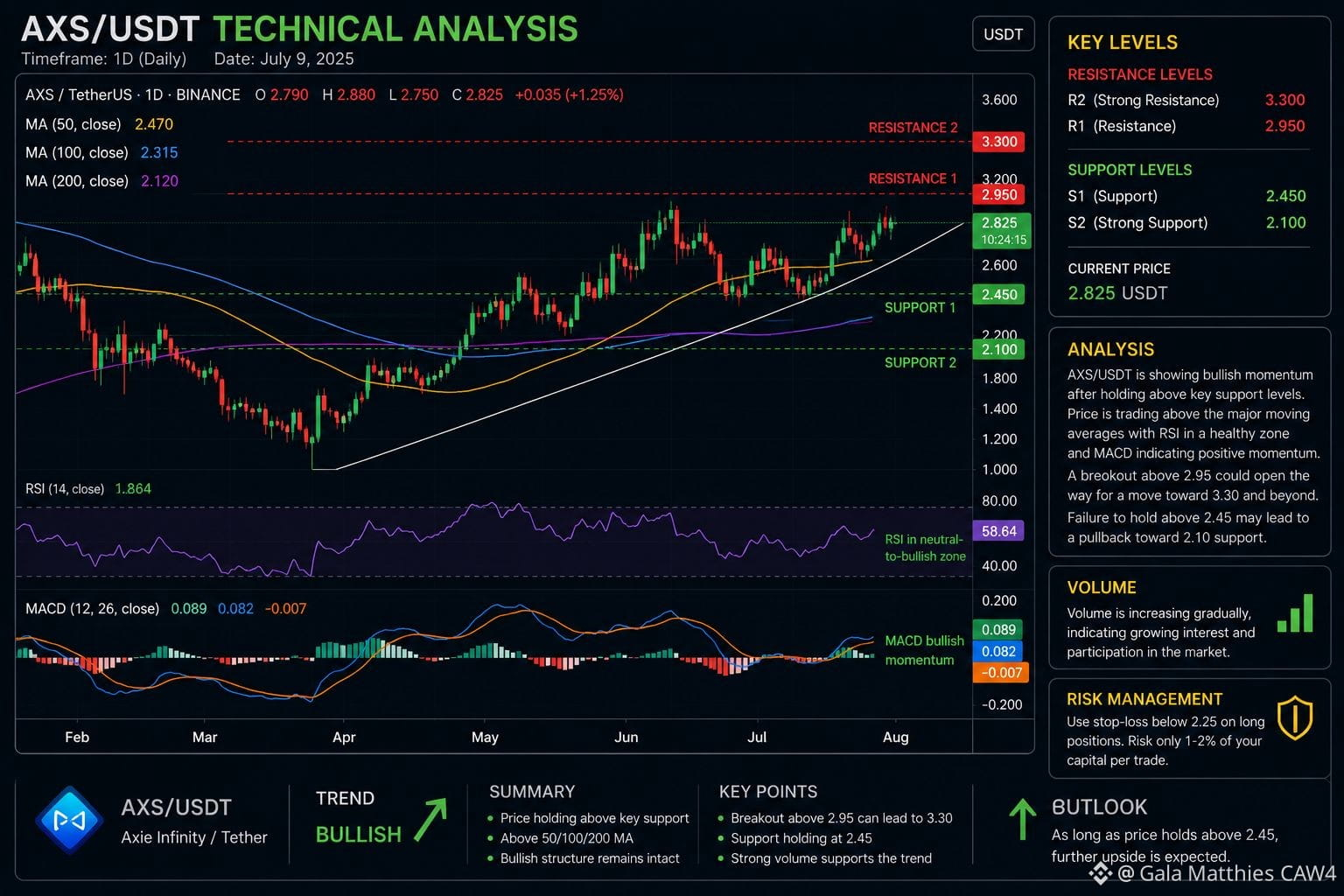This screenshot has height=896, width=1344.
Task: Click the RSI (14, close) indicator label
Action: coord(65,489)
